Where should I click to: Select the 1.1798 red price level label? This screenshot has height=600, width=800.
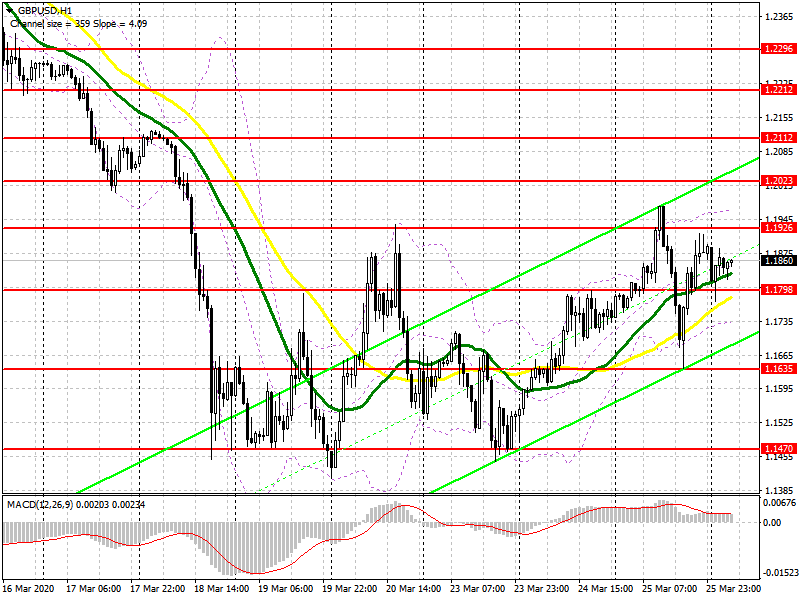779,290
